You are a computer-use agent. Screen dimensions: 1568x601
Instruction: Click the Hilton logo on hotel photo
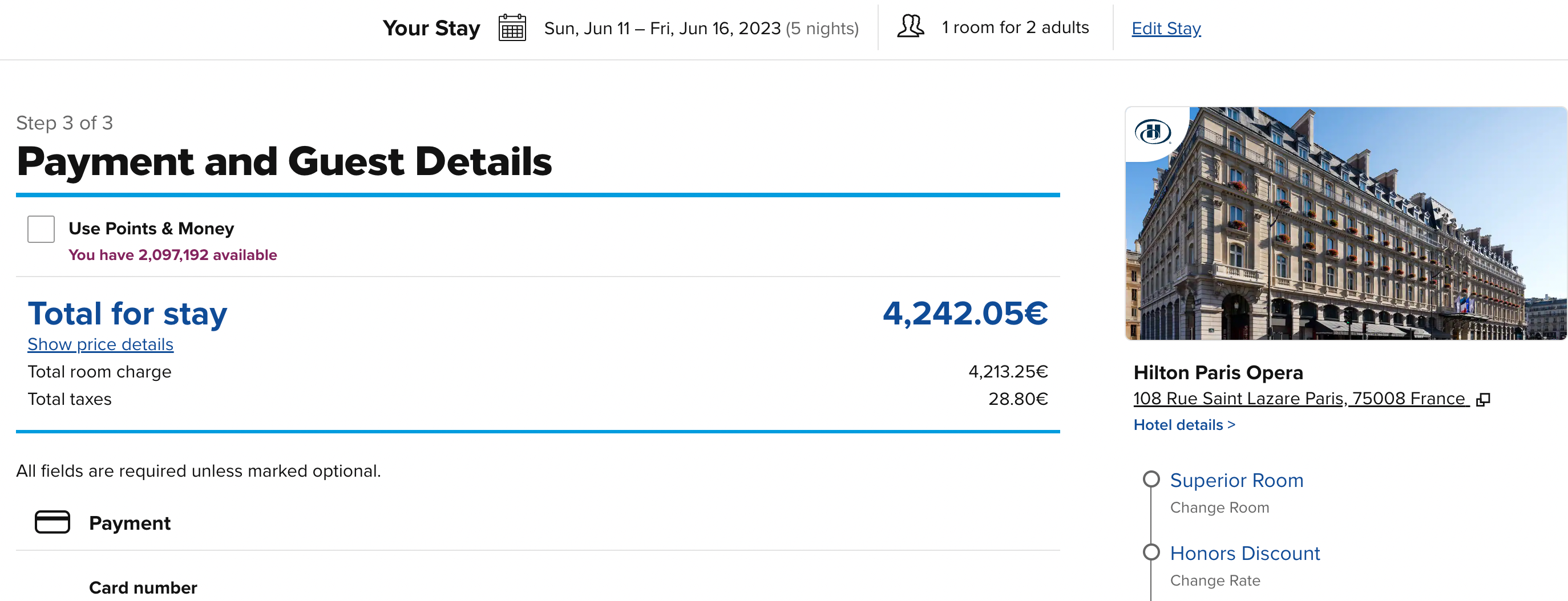coord(1152,132)
